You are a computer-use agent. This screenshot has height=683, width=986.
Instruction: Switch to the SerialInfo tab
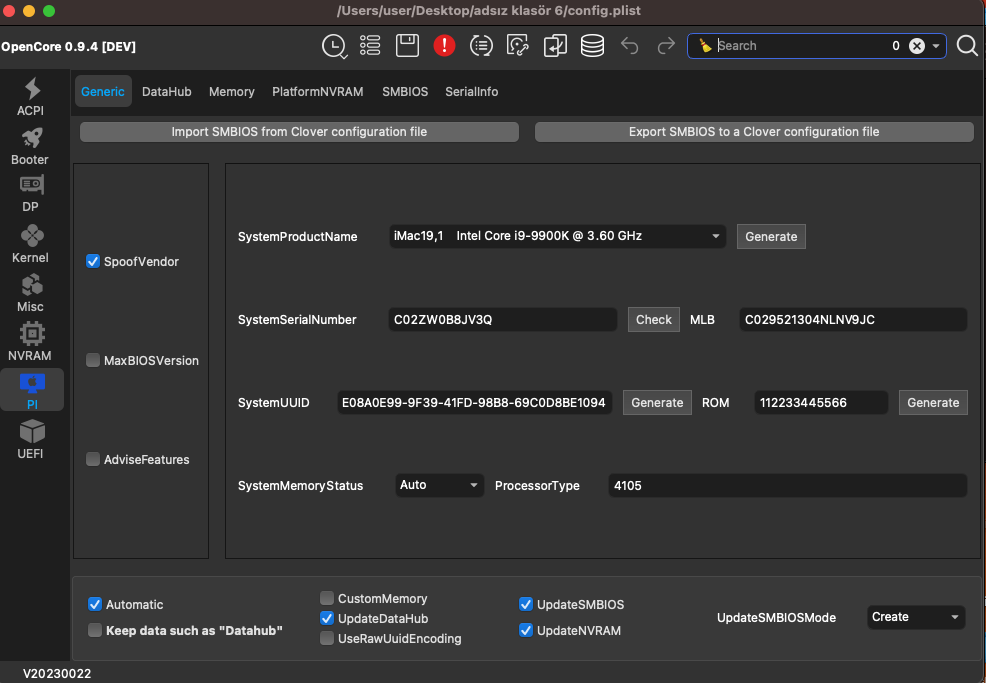click(471, 92)
